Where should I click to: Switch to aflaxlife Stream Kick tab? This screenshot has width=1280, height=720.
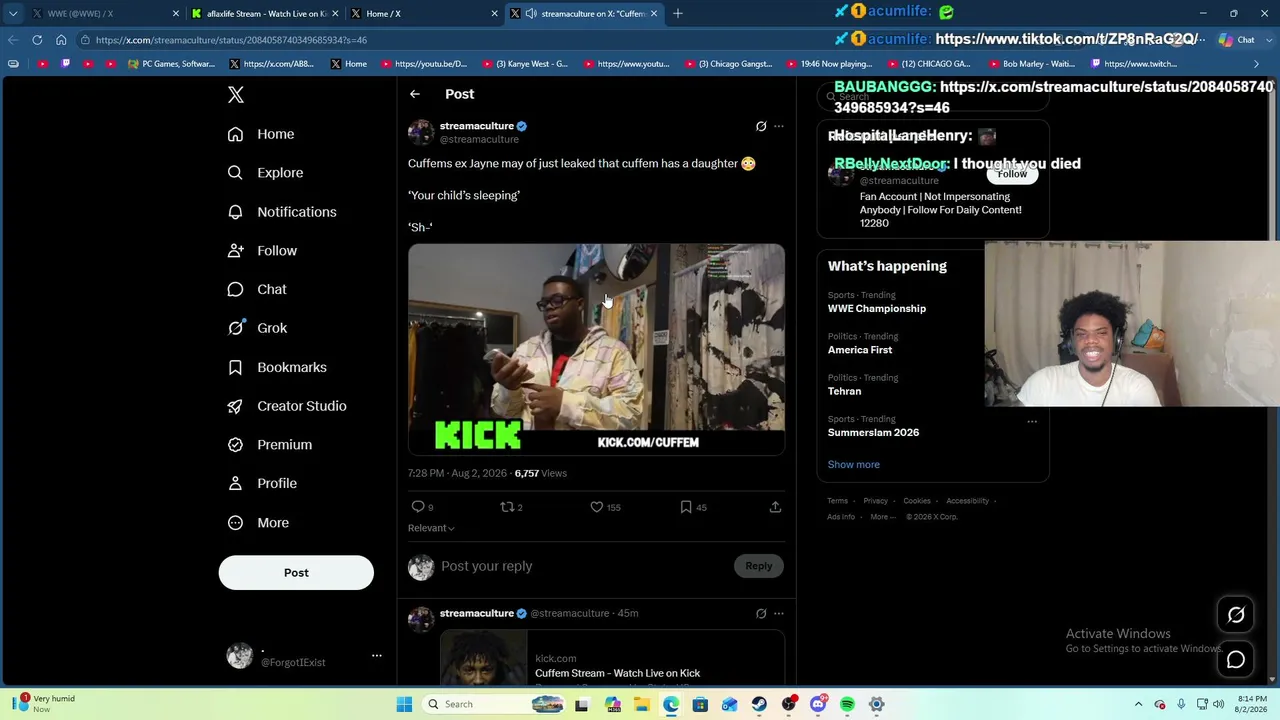pyautogui.click(x=265, y=14)
